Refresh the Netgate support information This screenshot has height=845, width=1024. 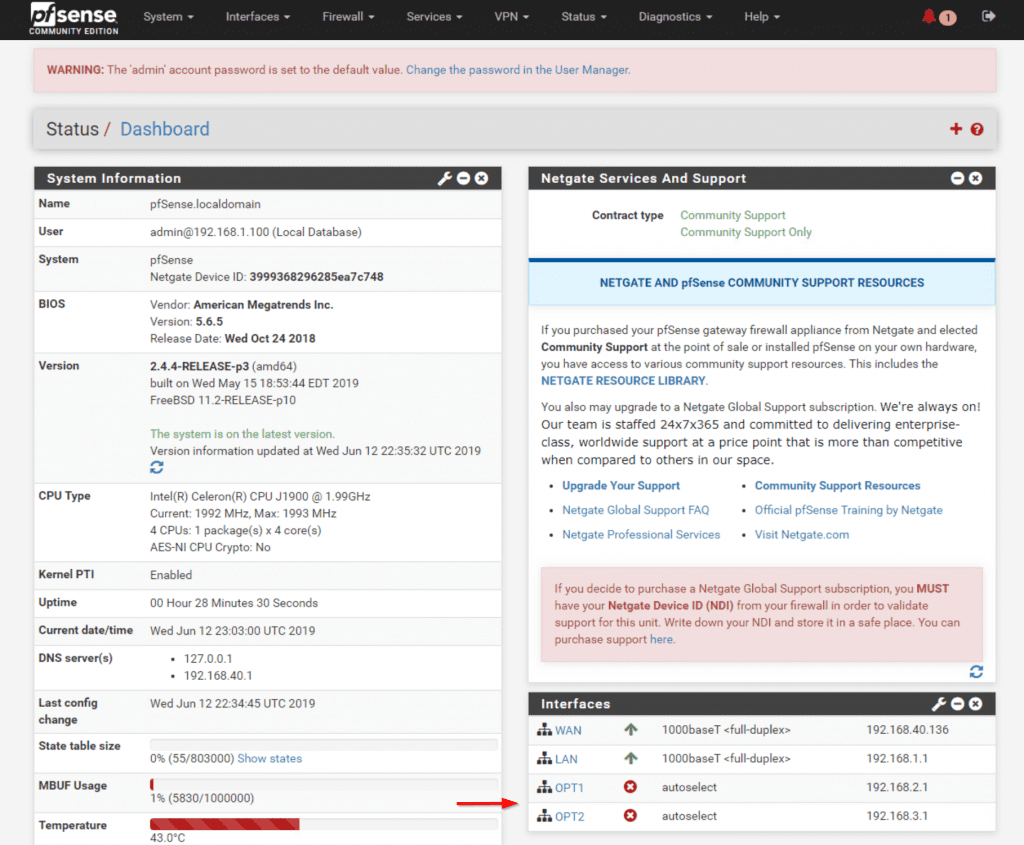click(x=976, y=672)
